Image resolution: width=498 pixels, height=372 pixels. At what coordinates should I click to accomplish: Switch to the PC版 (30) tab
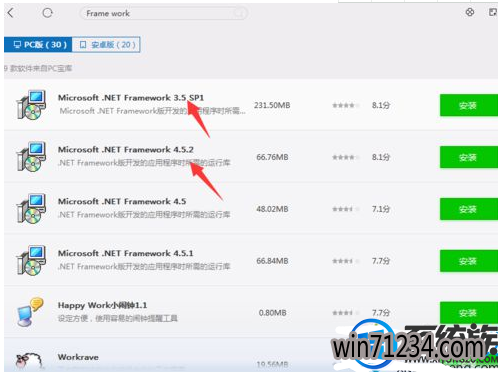click(x=38, y=44)
